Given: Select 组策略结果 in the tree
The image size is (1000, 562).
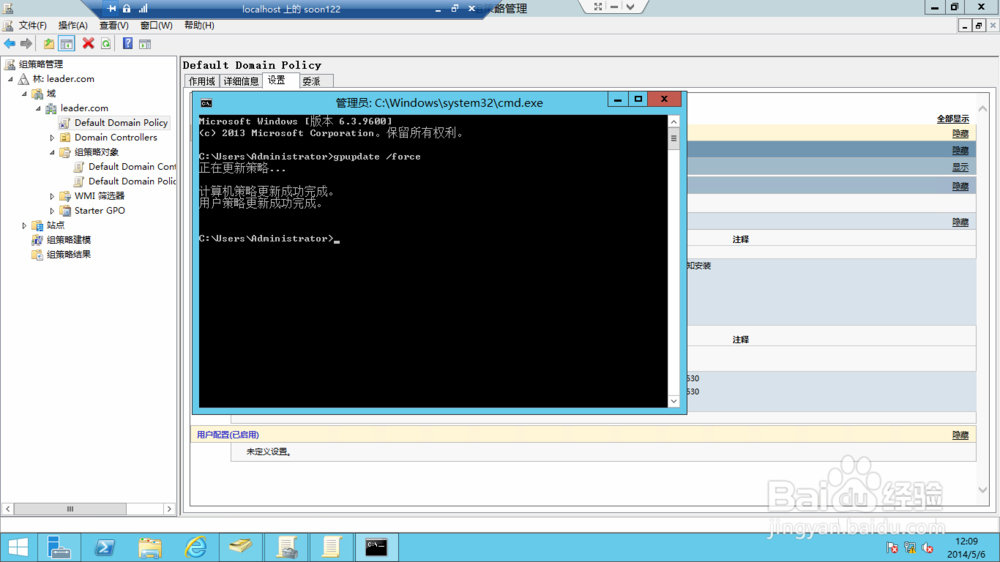Looking at the screenshot, I should (x=69, y=255).
